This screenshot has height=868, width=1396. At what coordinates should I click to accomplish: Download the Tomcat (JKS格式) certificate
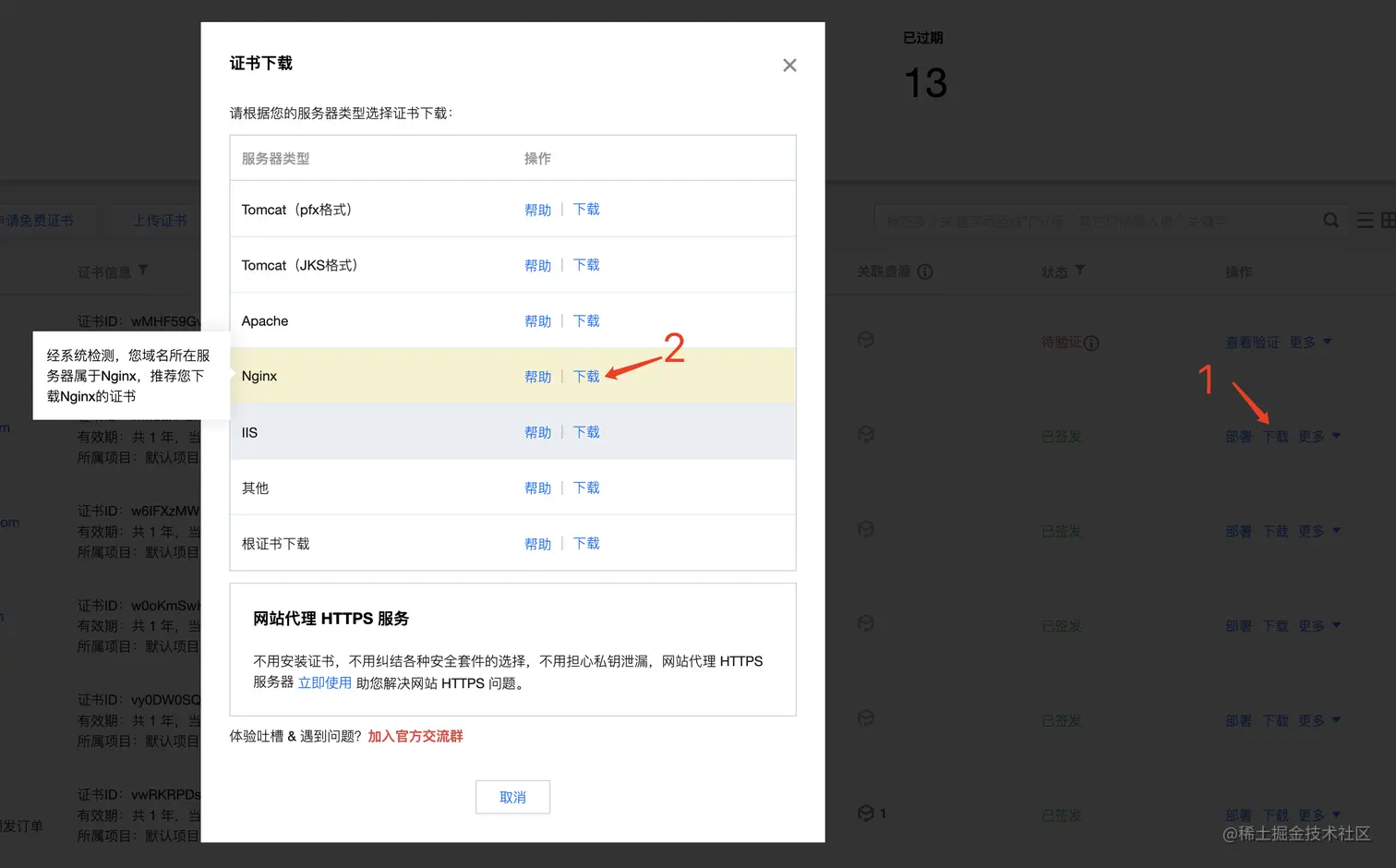[x=586, y=265]
